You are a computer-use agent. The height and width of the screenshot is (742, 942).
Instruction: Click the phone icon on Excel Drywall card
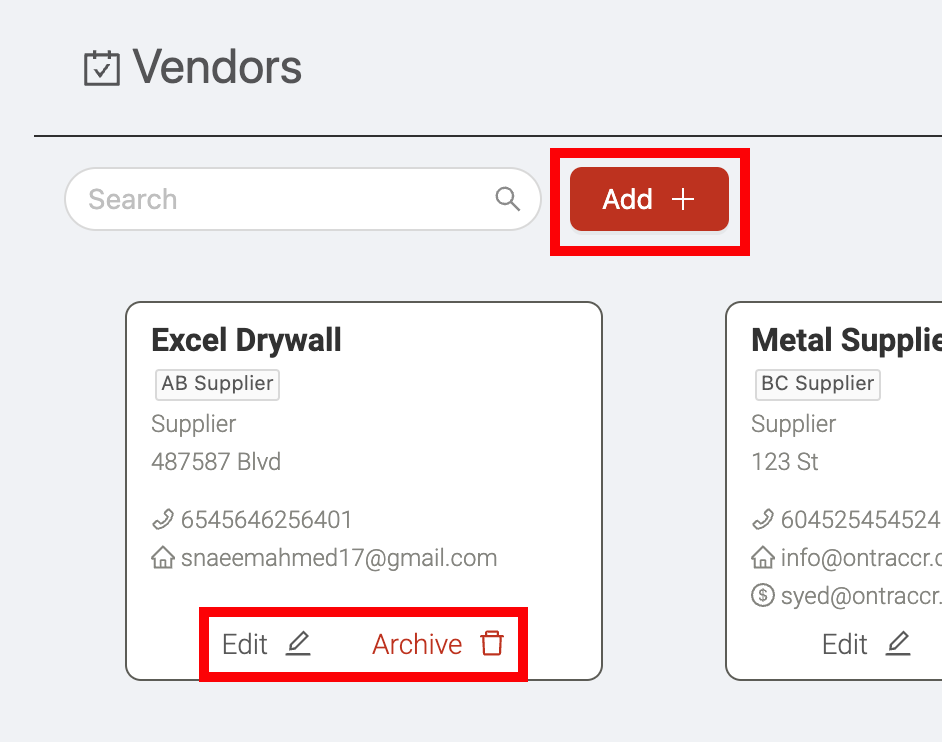(x=163, y=519)
